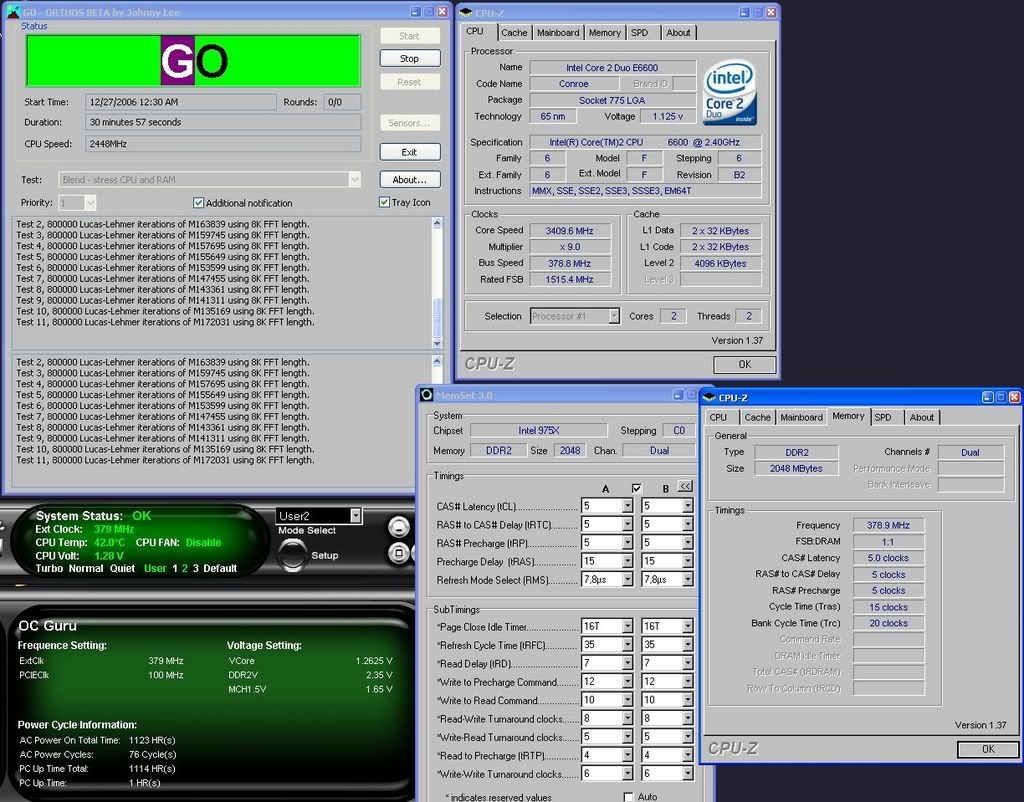Click the upper ORTHOS log scrollbar up arrow
This screenshot has height=802, width=1024.
(438, 223)
